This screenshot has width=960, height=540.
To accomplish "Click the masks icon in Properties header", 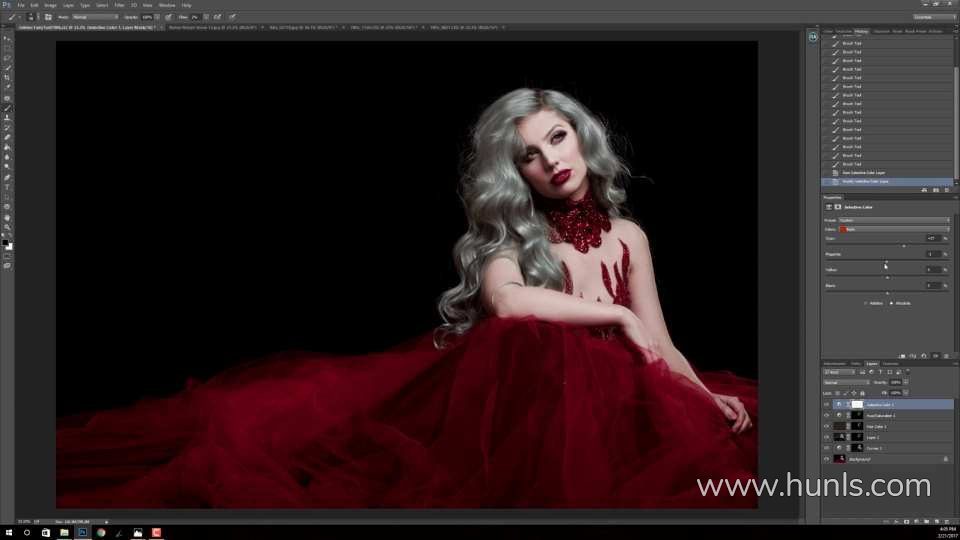I will point(838,207).
